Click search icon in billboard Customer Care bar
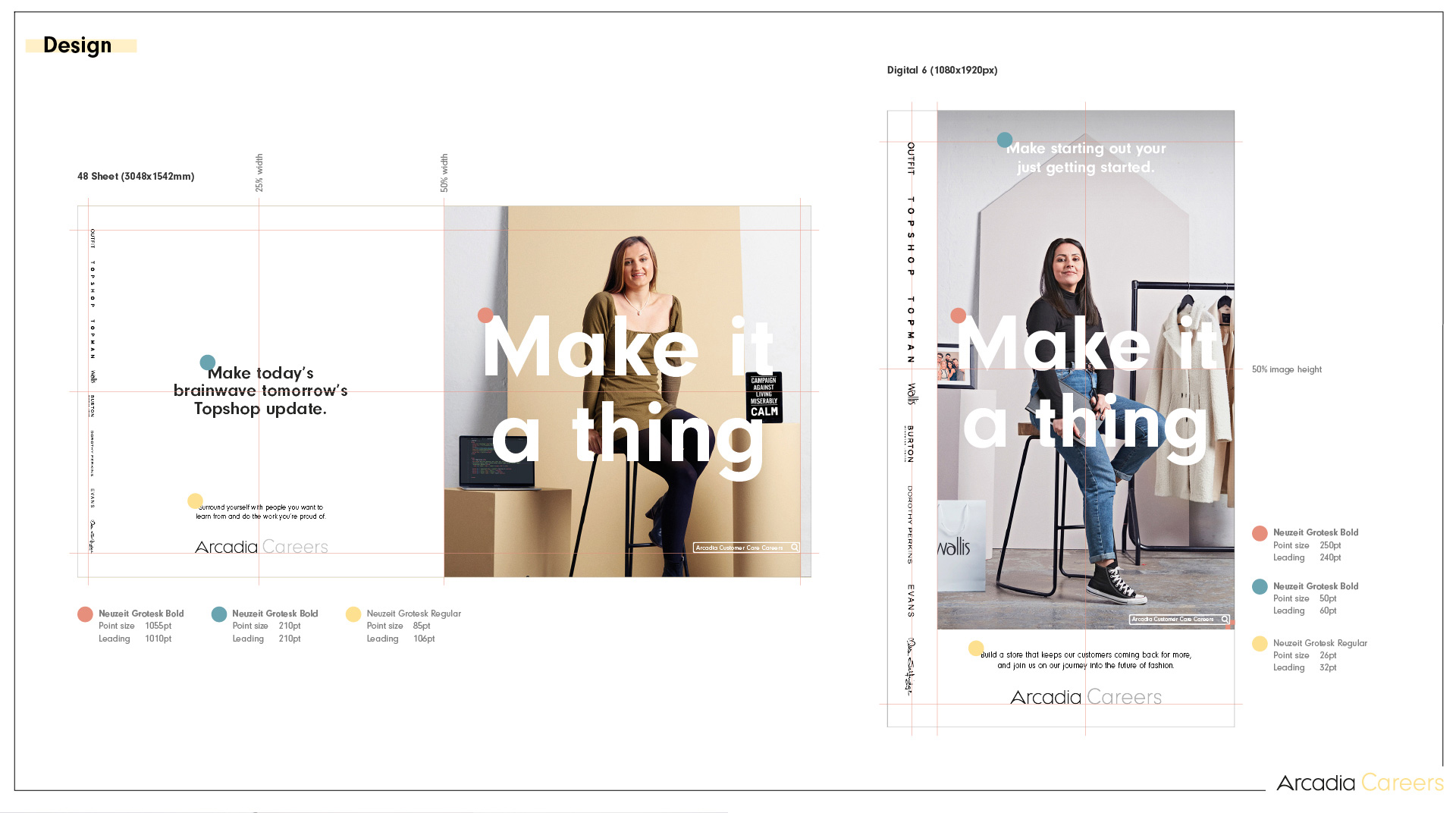The image size is (1456, 813). [x=795, y=547]
